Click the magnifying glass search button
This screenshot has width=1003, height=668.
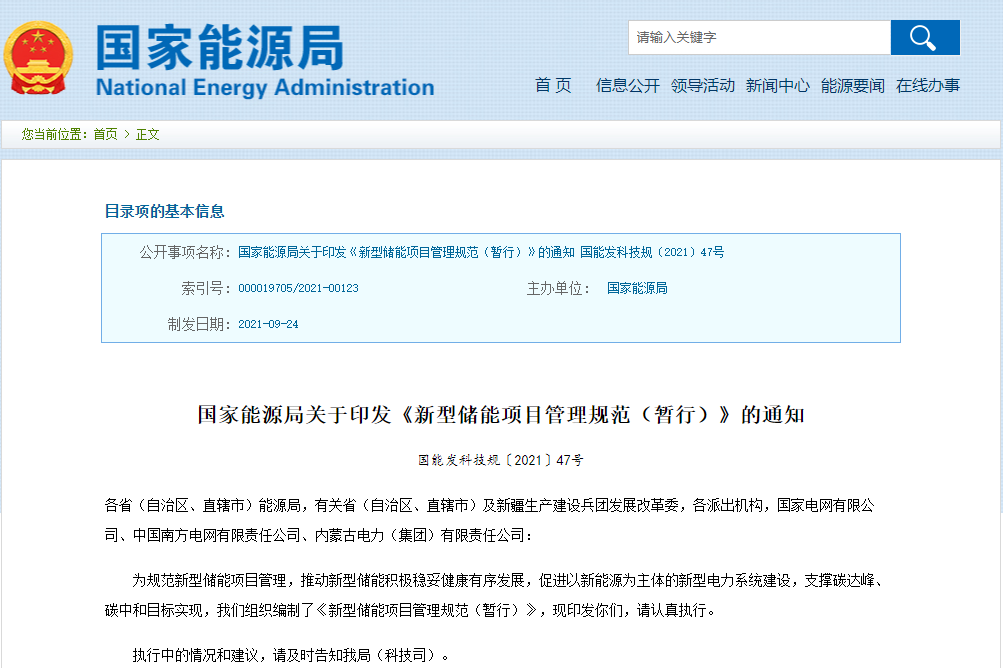[x=924, y=38]
